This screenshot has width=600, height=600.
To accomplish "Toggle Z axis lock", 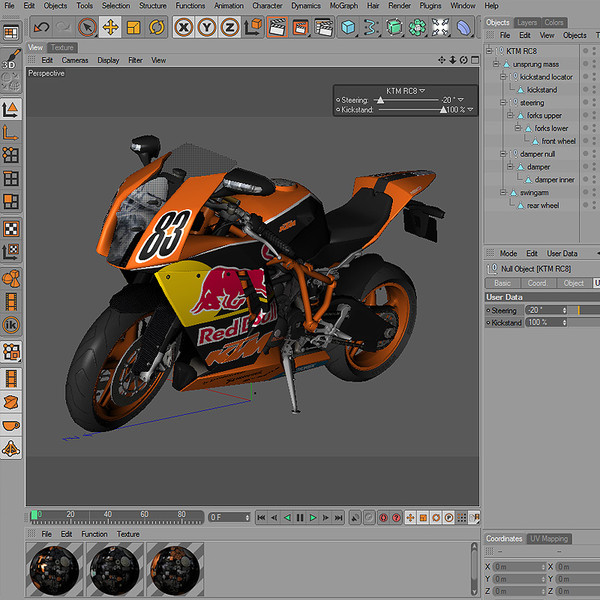I will 230,28.
